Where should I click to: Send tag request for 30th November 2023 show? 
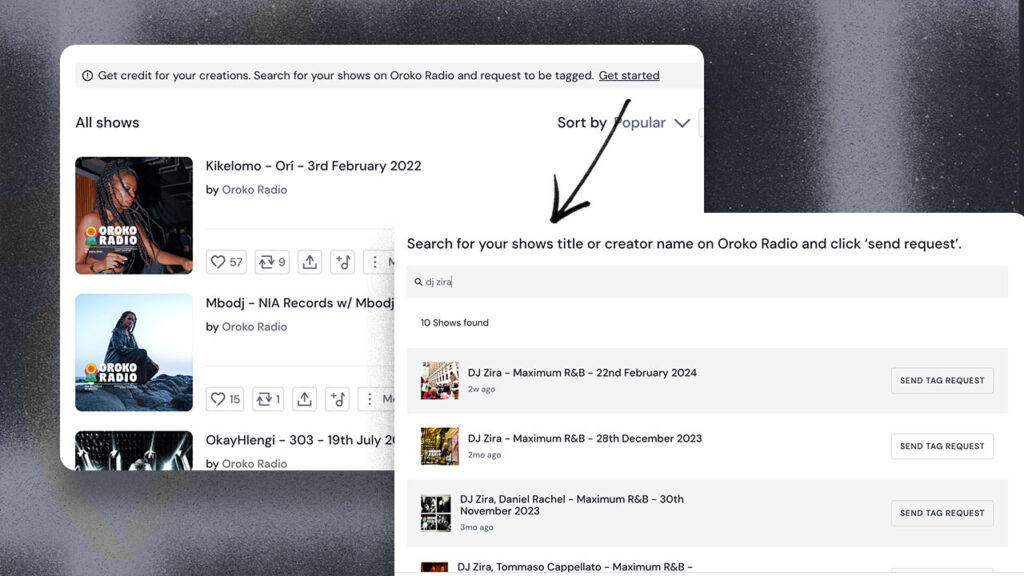pos(942,513)
